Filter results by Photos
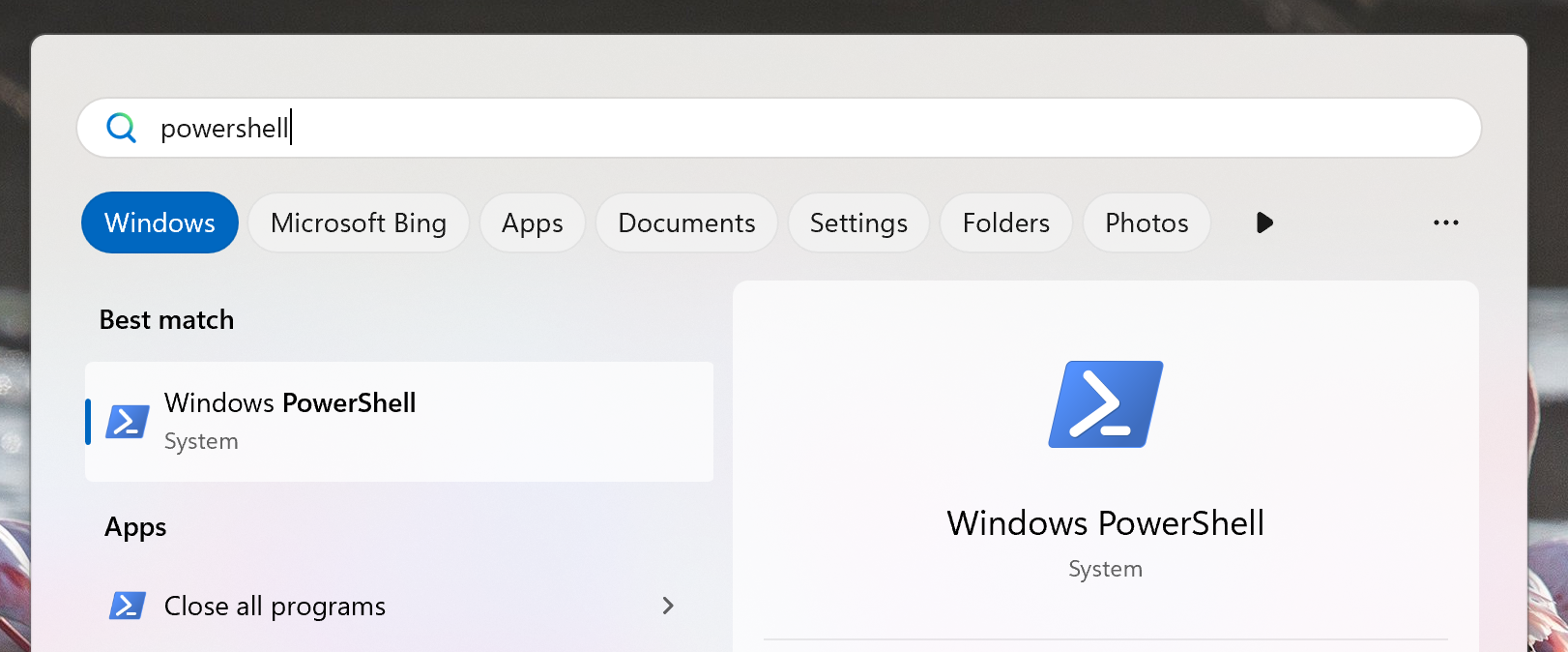This screenshot has height=652, width=1568. [1147, 222]
